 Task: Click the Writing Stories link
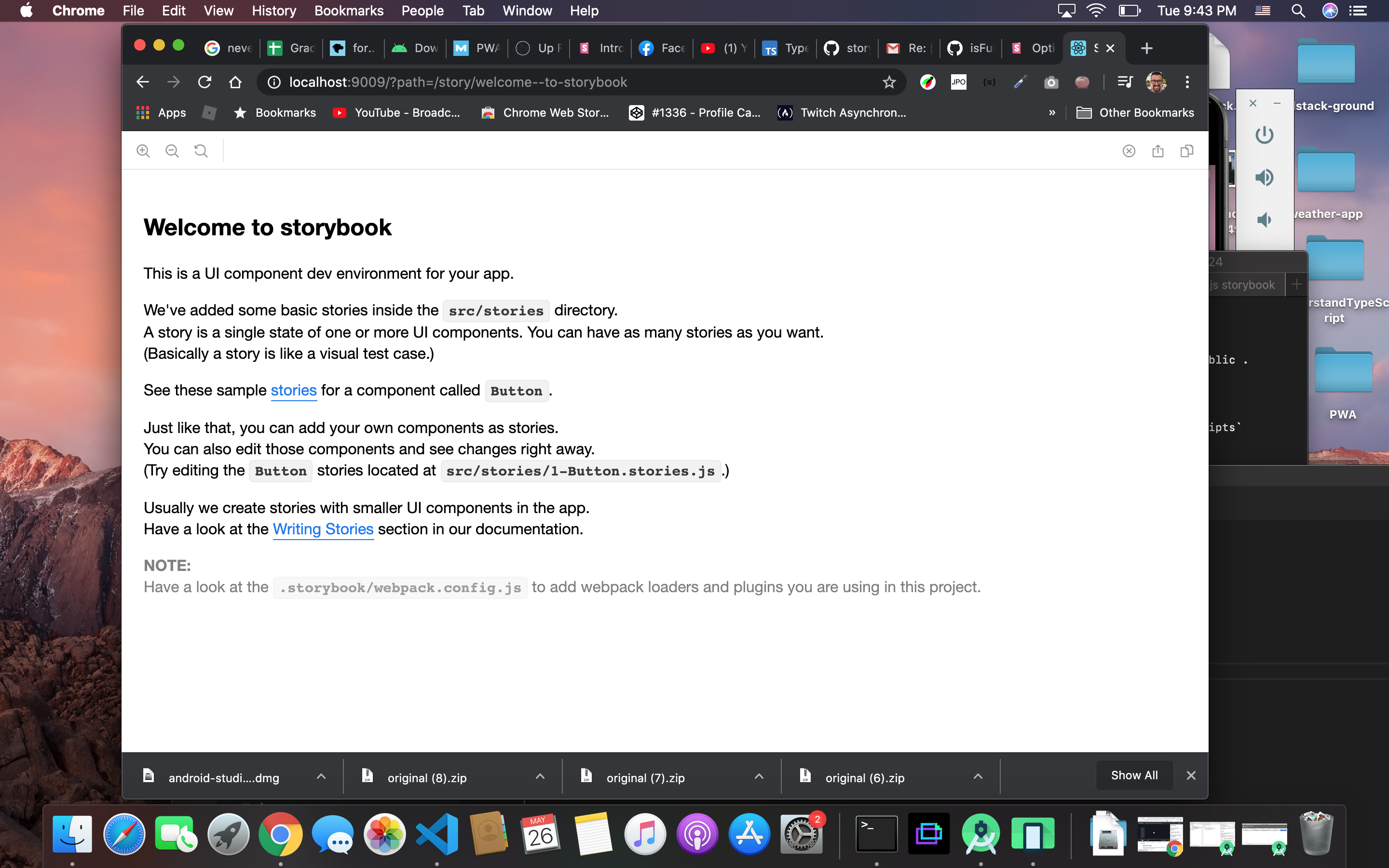[x=323, y=529]
